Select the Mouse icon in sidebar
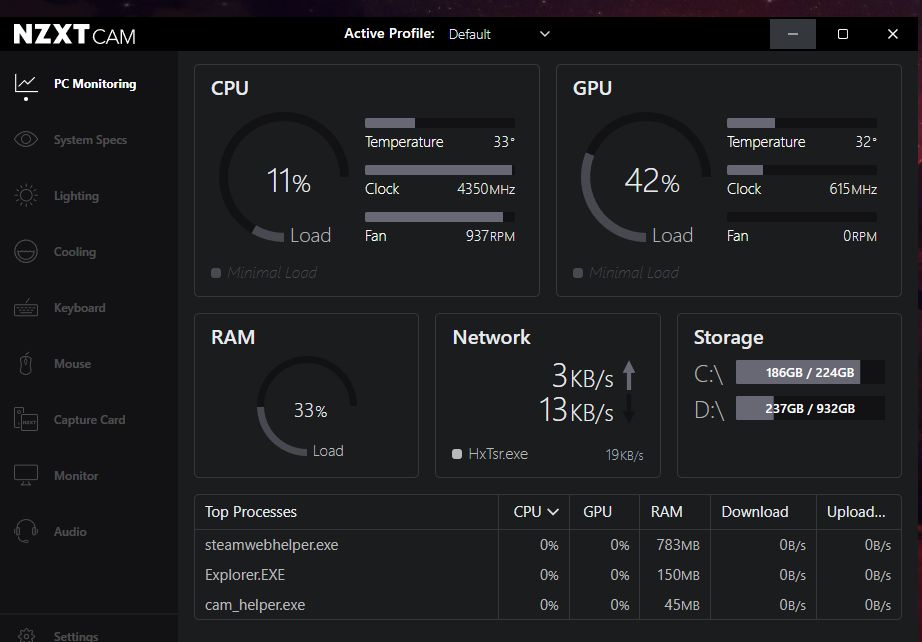Screen dimensions: 922x642 [x=26, y=364]
